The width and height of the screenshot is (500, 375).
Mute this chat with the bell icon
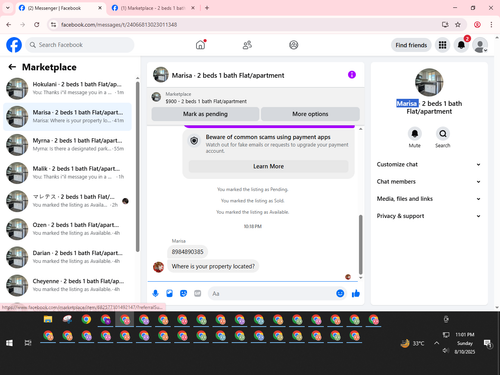pyautogui.click(x=414, y=134)
